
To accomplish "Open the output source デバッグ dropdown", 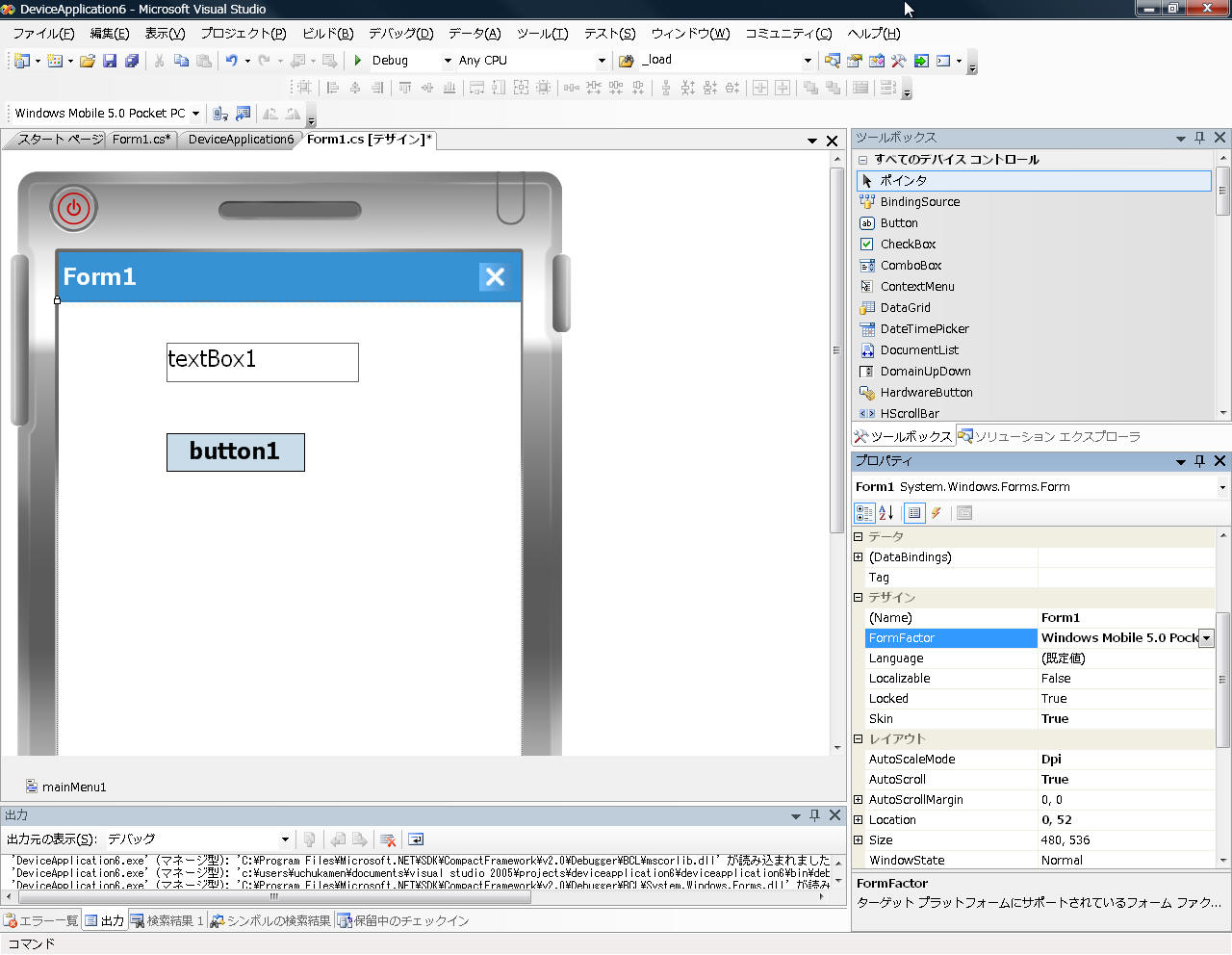I will click(285, 839).
